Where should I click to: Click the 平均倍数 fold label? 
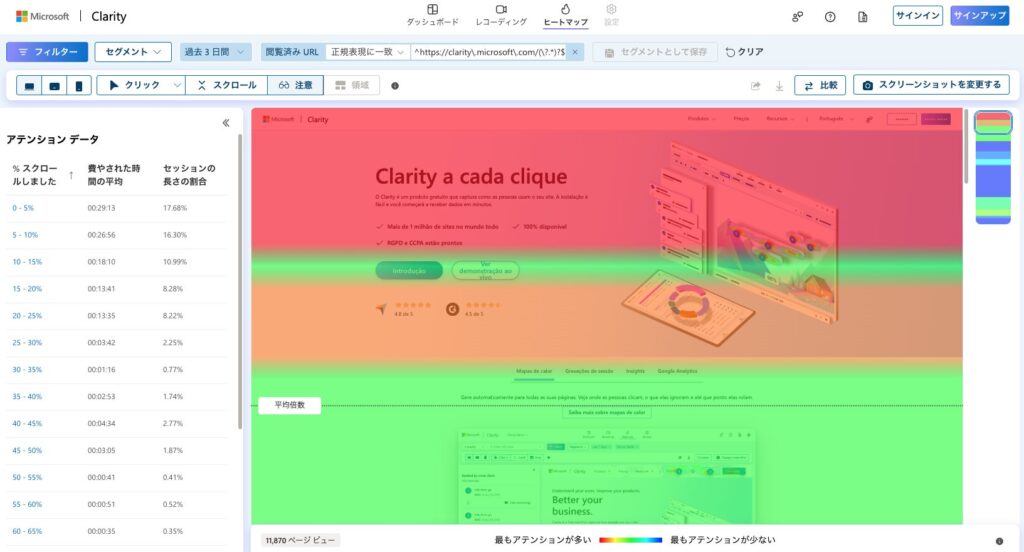click(289, 405)
